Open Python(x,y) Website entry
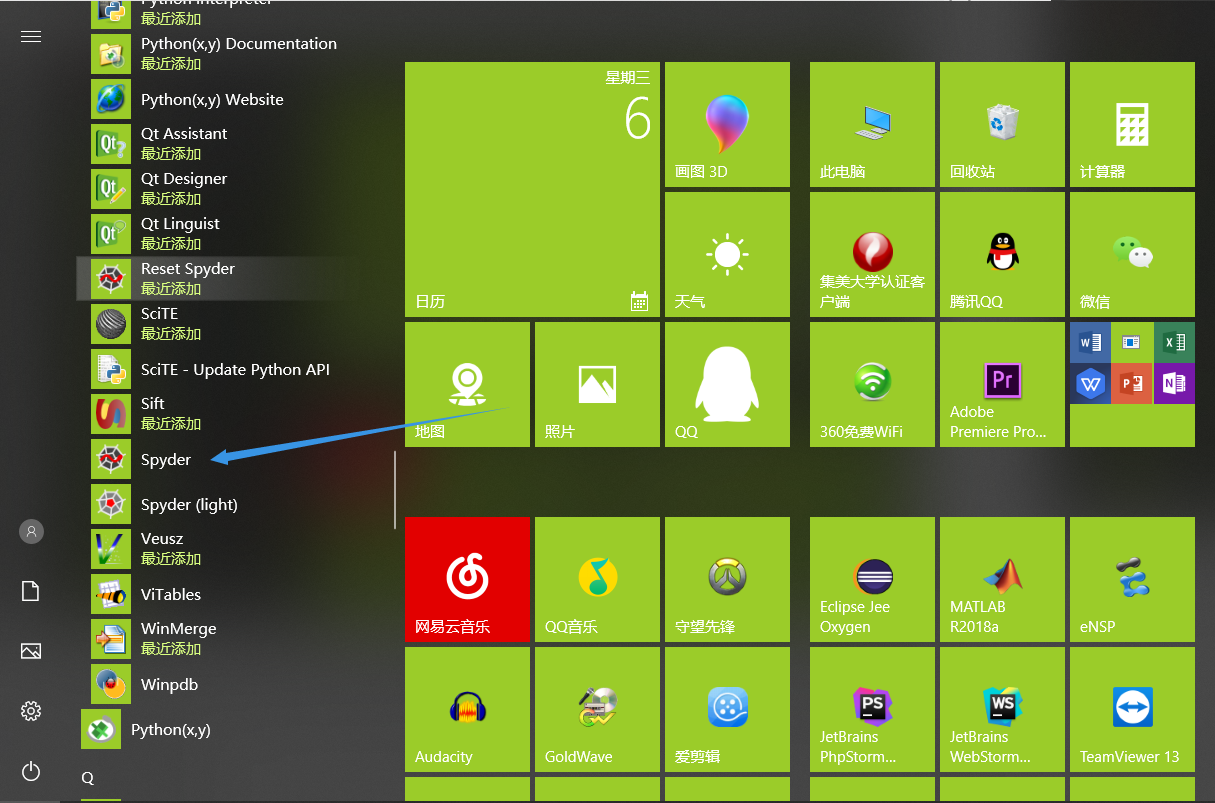The image size is (1215, 803). [x=233, y=99]
